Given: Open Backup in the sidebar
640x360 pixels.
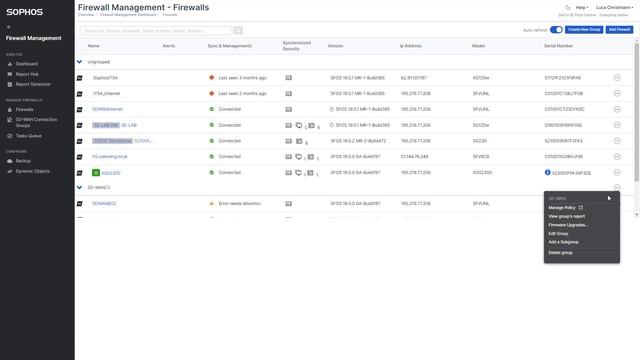Looking at the screenshot, I should click(23, 161).
